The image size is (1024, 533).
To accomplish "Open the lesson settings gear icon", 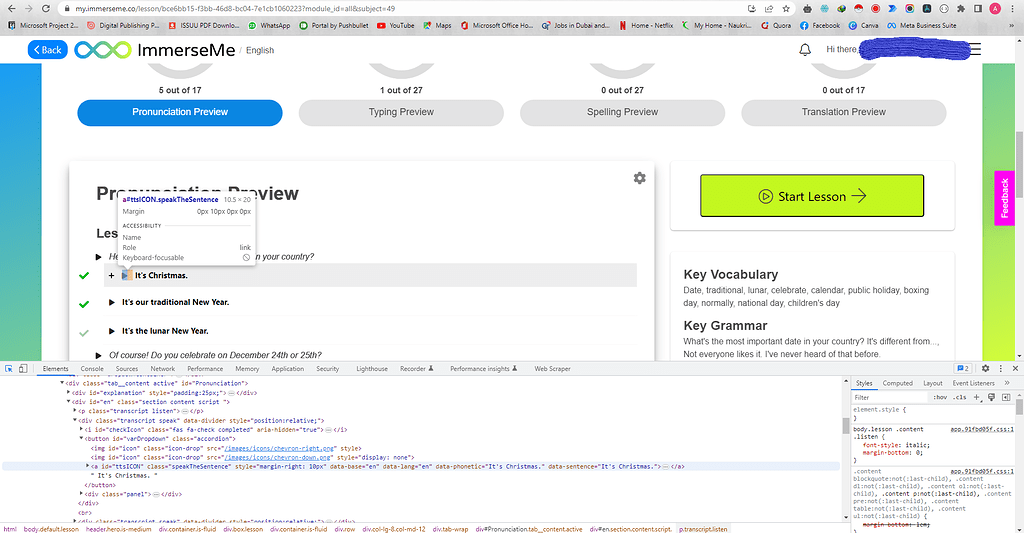I will click(x=639, y=178).
